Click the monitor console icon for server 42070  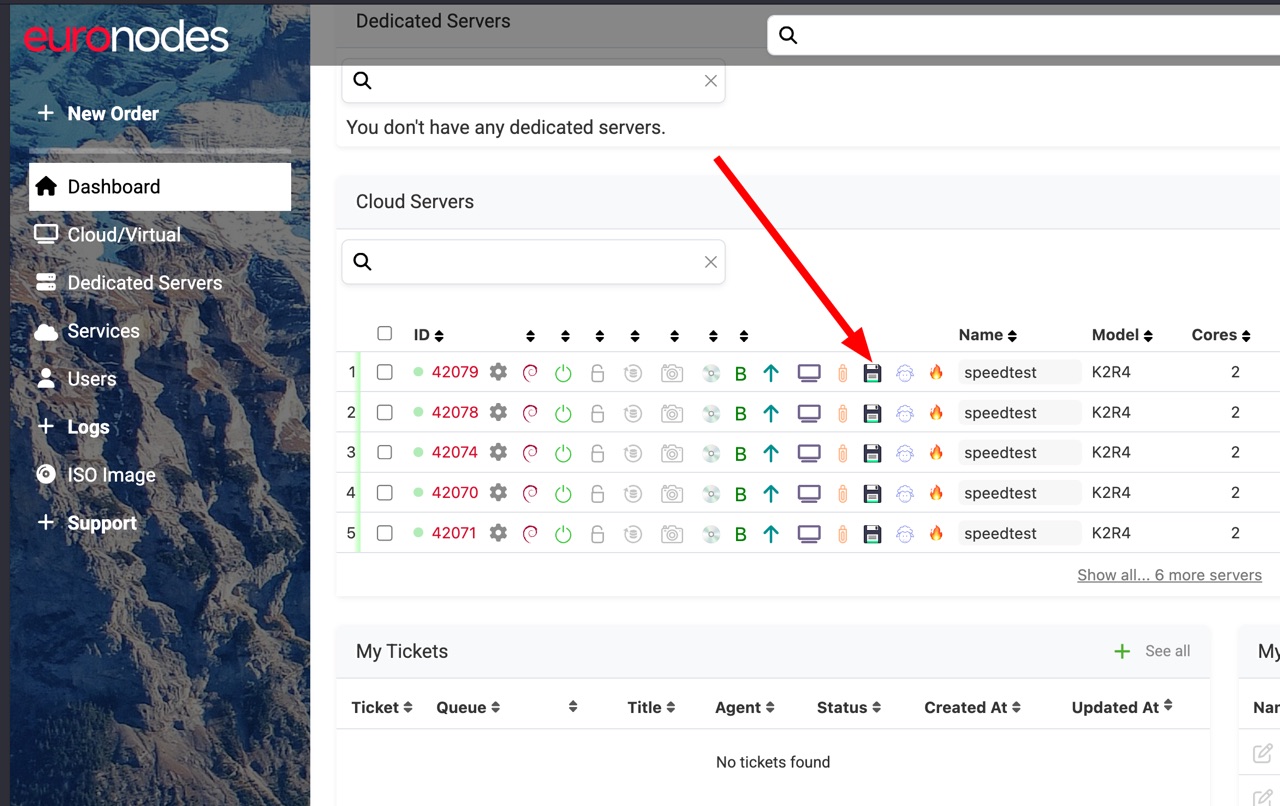tap(808, 493)
